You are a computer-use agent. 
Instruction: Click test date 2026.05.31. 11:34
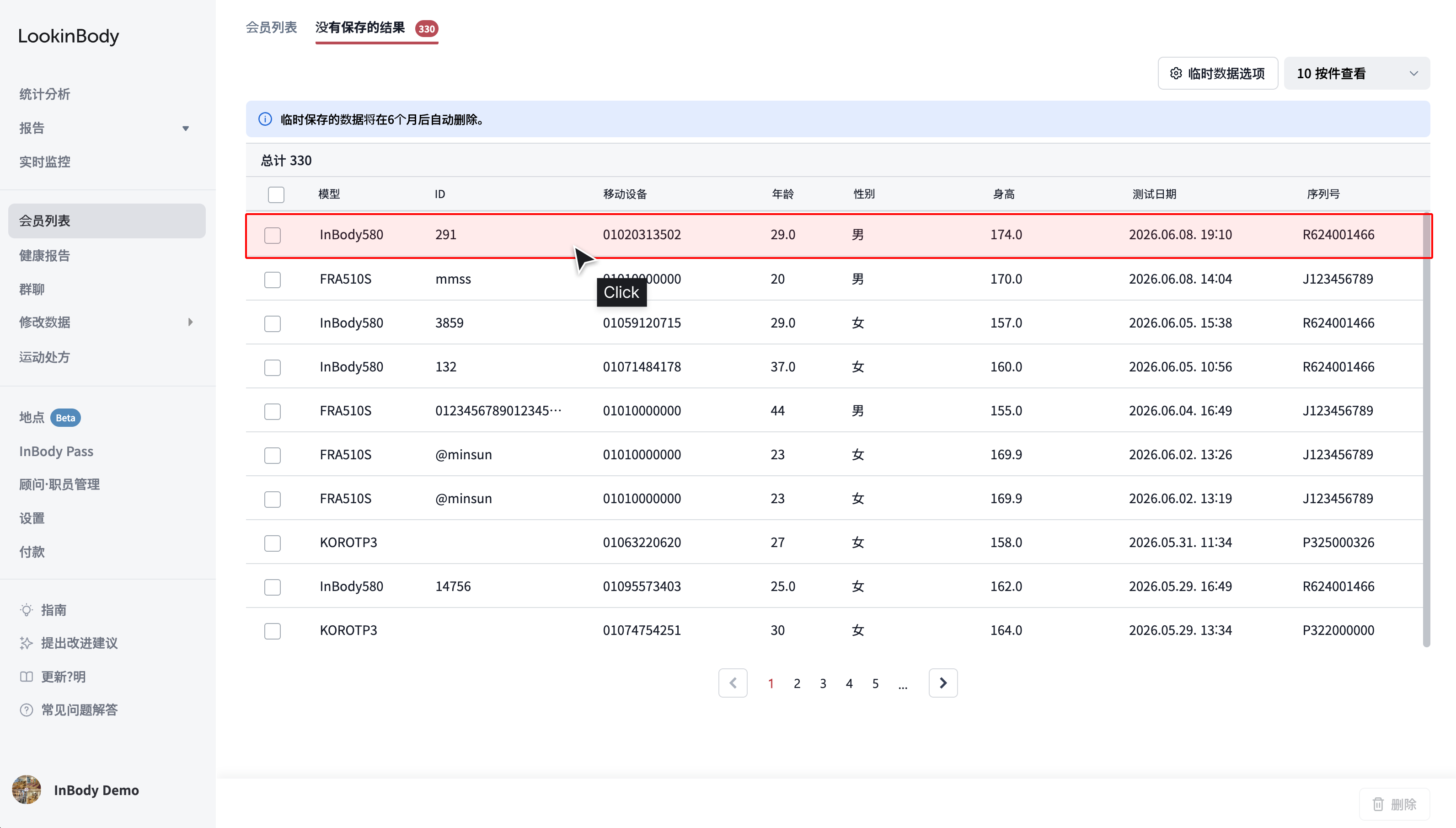(x=1180, y=543)
